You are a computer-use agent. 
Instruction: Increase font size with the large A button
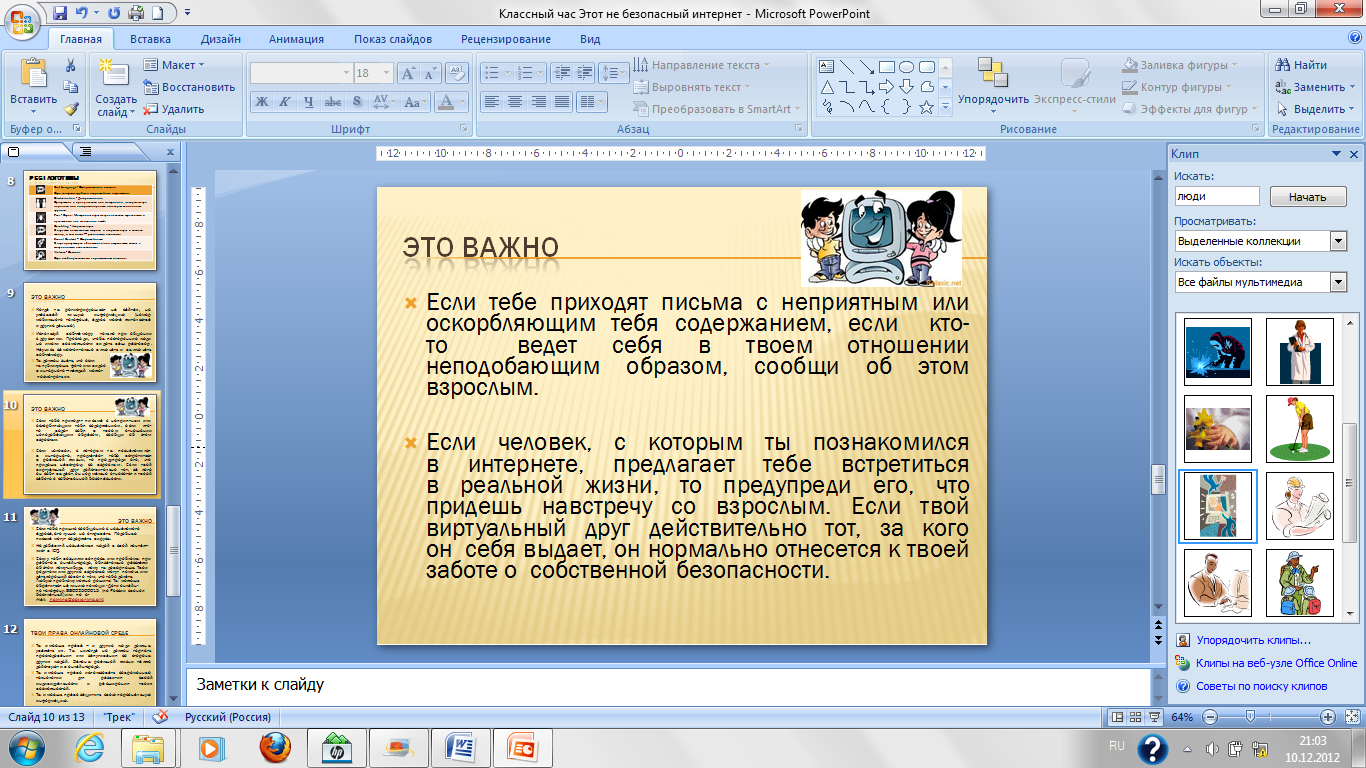coord(409,73)
